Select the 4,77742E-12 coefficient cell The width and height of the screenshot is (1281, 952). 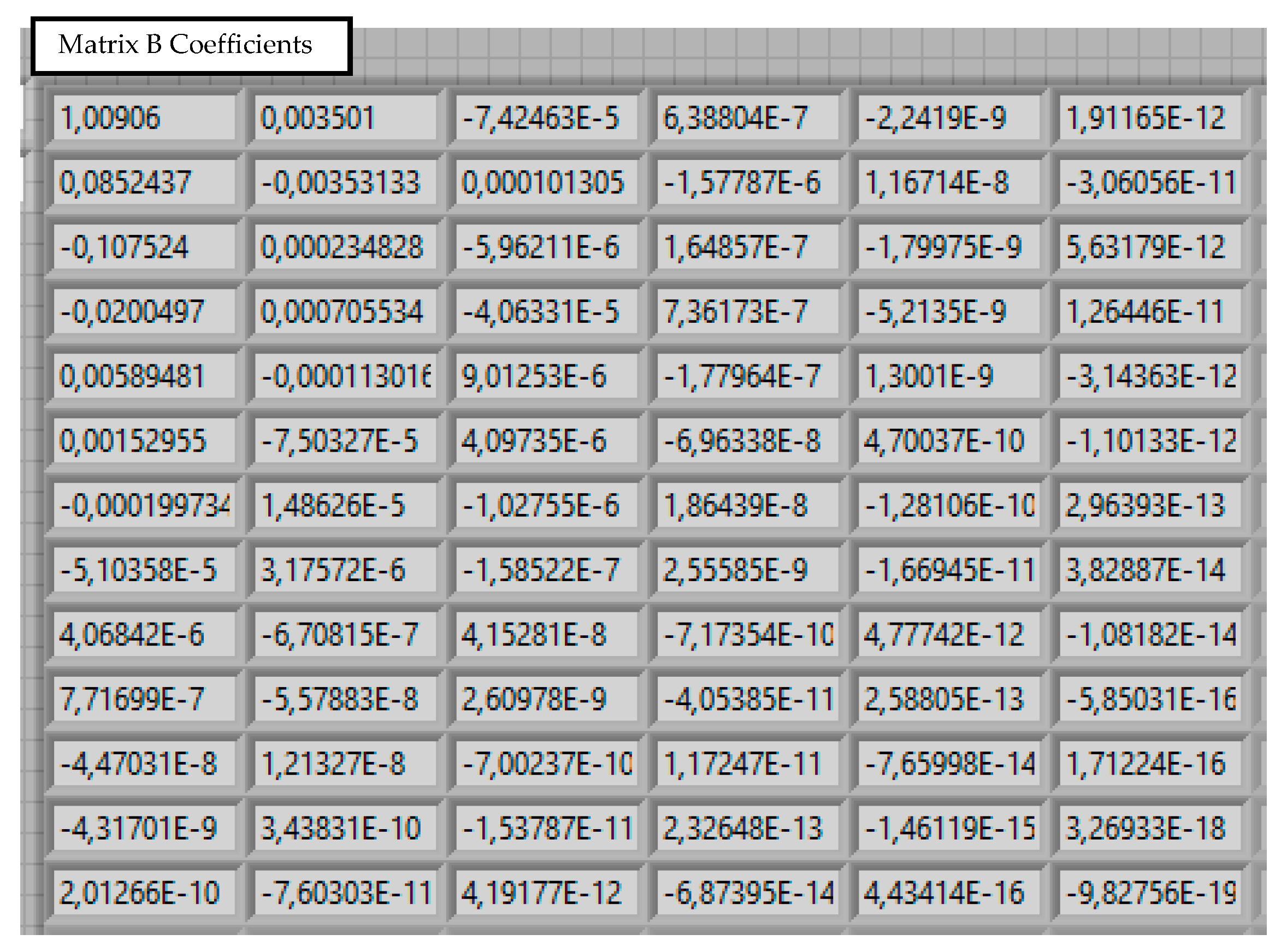(x=948, y=635)
